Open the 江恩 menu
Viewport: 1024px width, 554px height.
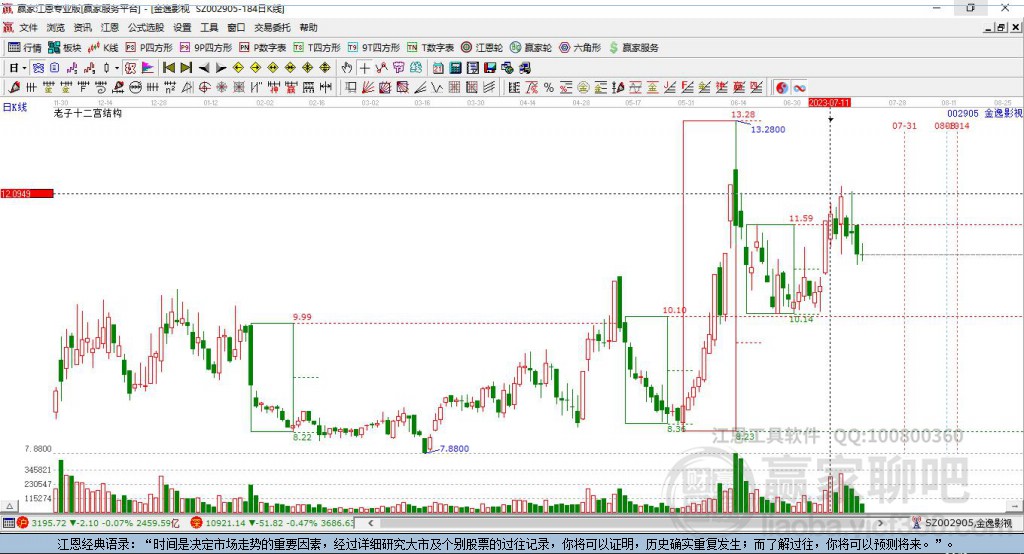pyautogui.click(x=110, y=27)
